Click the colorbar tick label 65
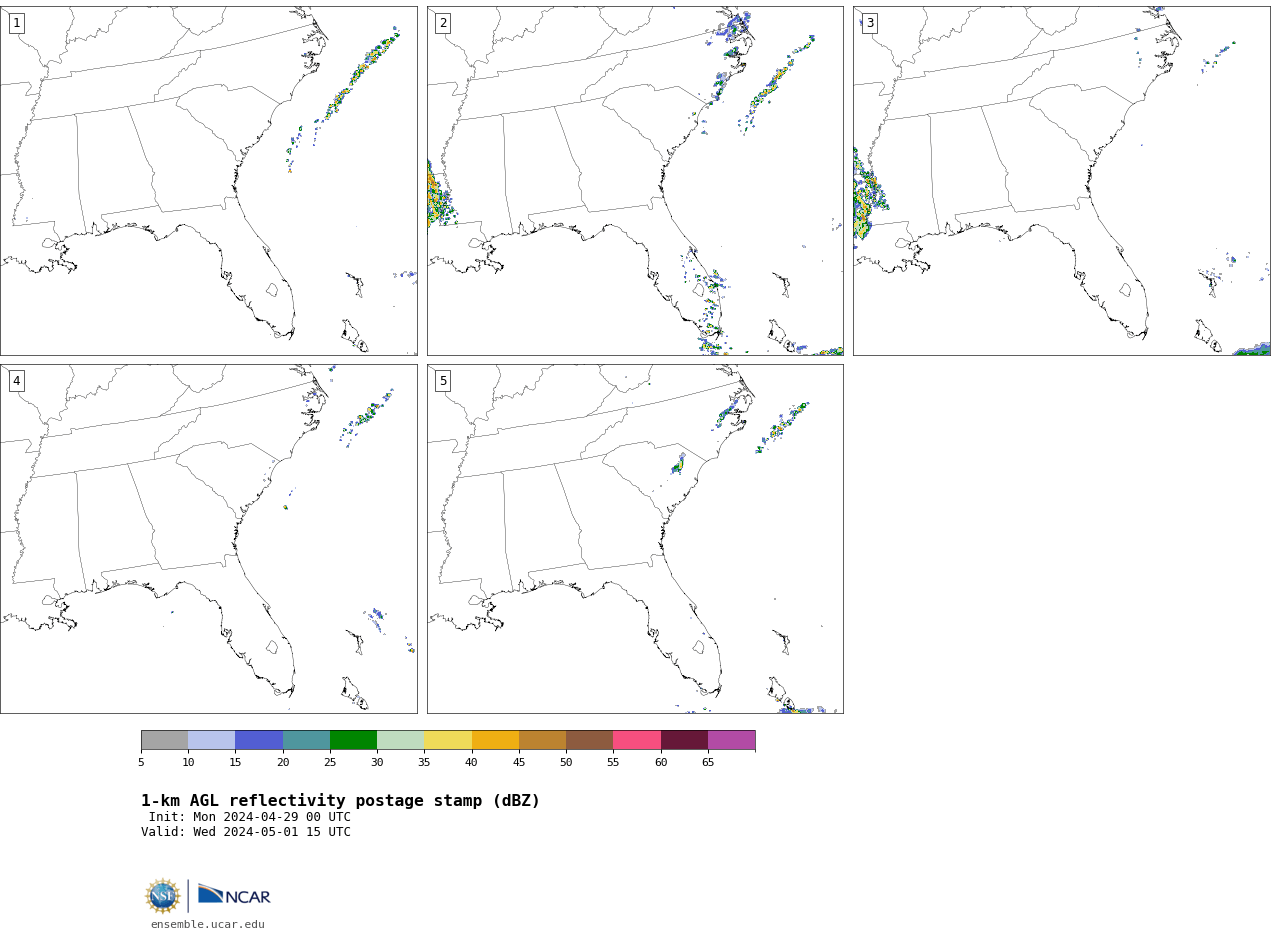This screenshot has width=1280, height=936. point(708,762)
